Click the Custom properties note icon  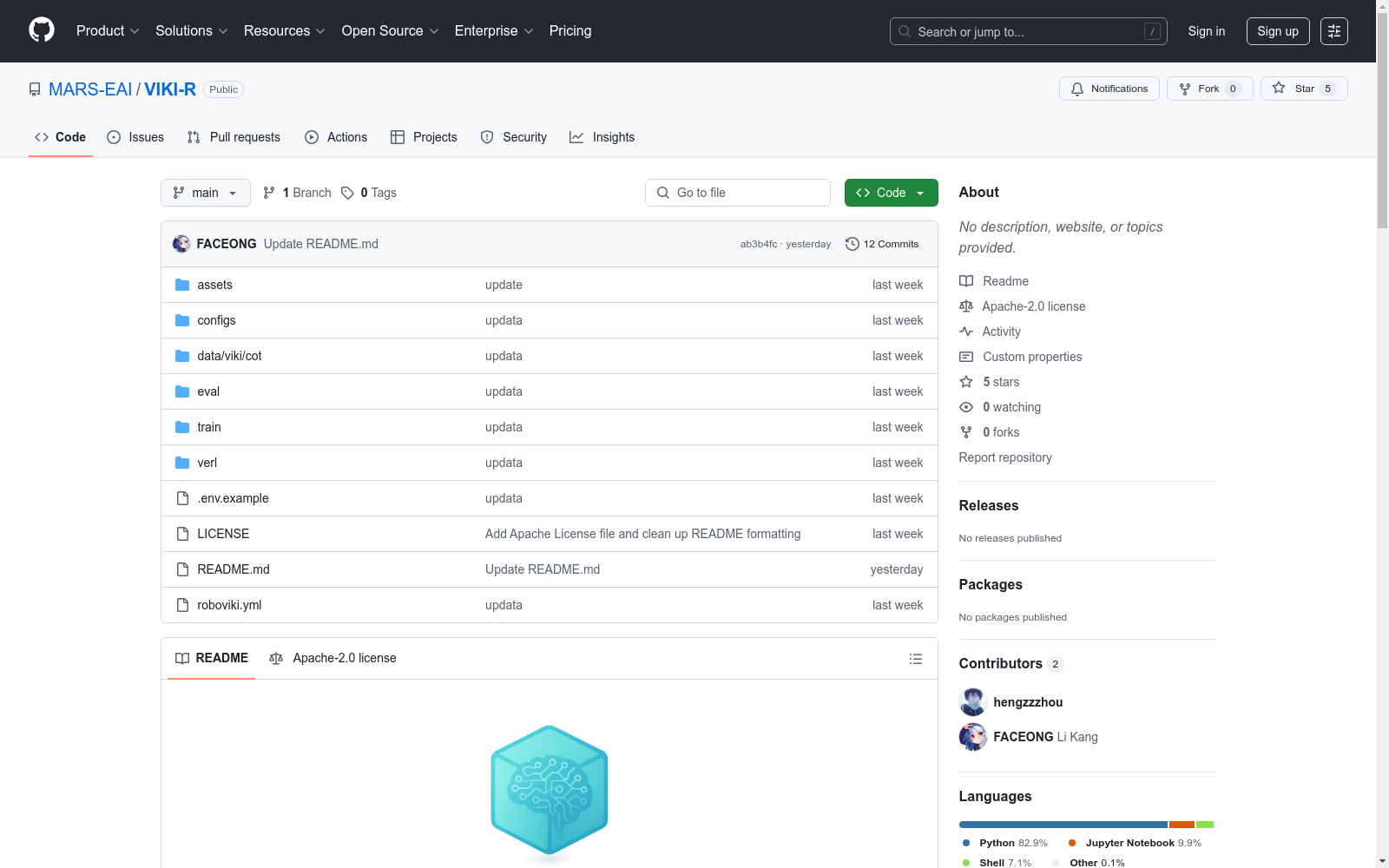point(966,357)
